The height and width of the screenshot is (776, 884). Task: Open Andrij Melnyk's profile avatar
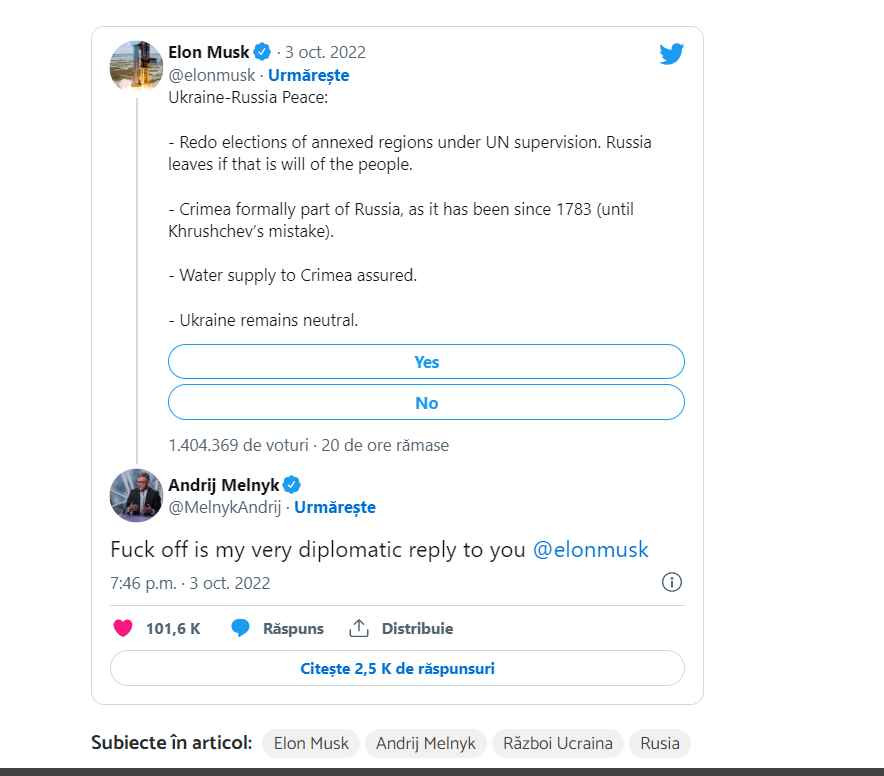(136, 494)
